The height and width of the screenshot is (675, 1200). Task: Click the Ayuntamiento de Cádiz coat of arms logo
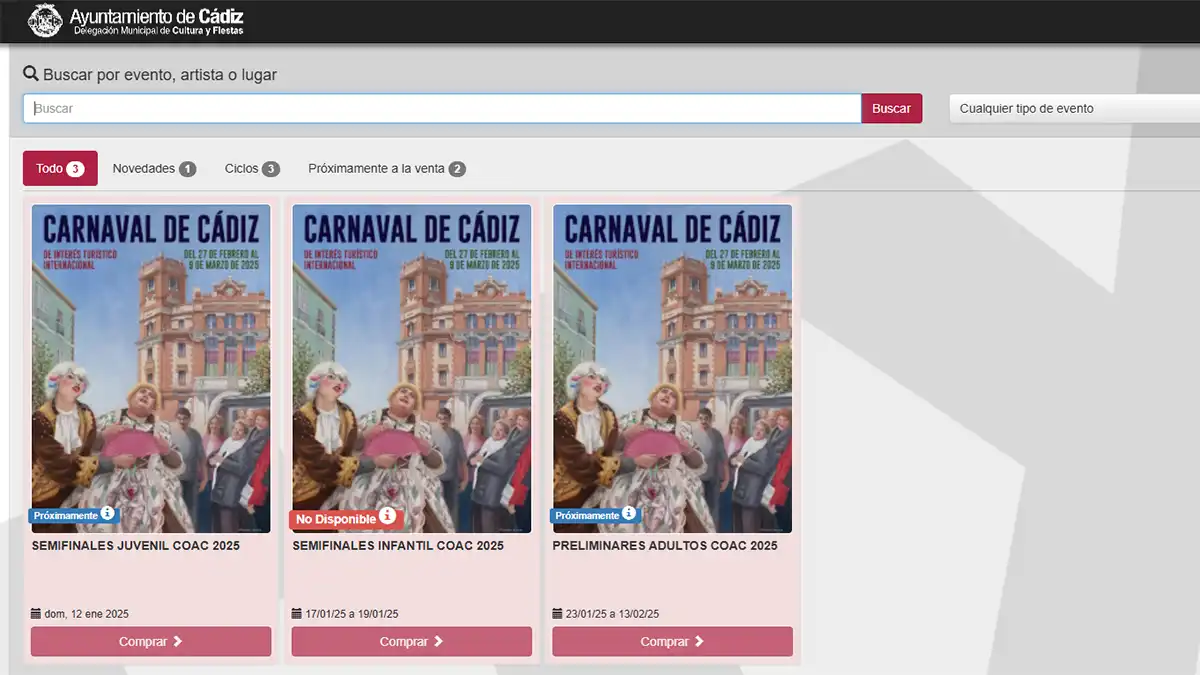point(44,20)
